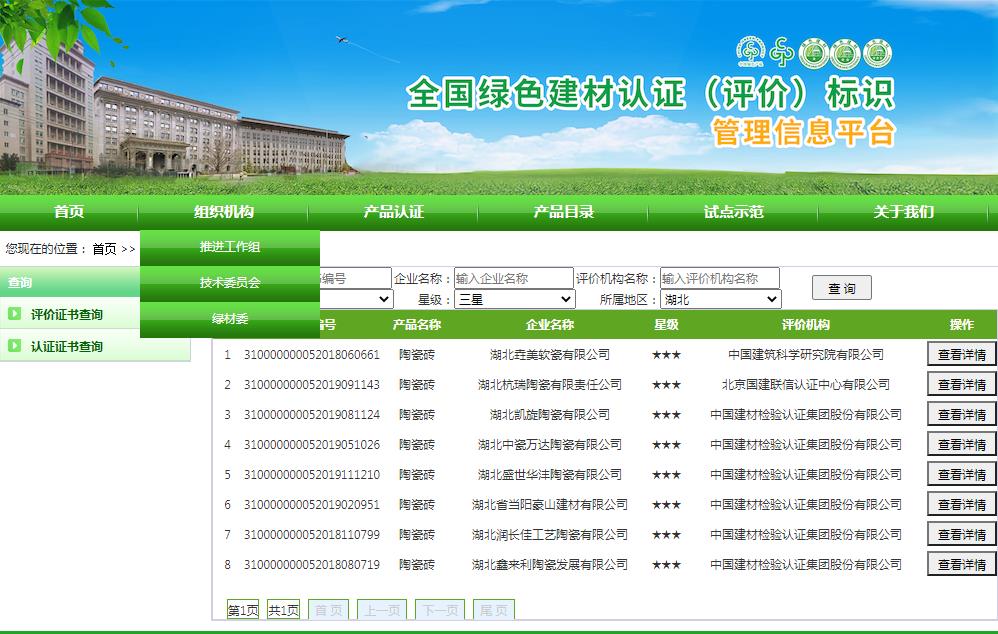Select 推进工作组 from the open submenu
998x634 pixels.
pyautogui.click(x=230, y=247)
